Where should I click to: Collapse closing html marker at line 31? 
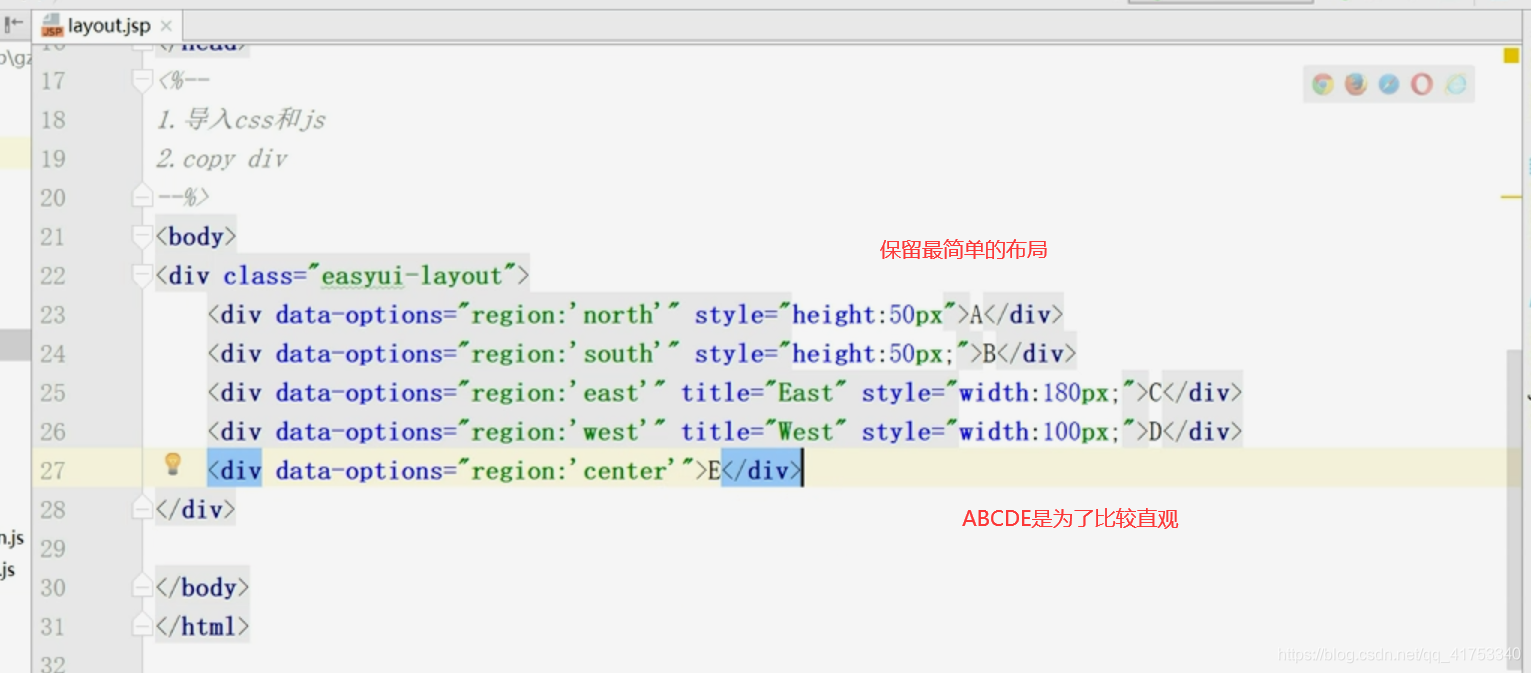[x=143, y=626]
